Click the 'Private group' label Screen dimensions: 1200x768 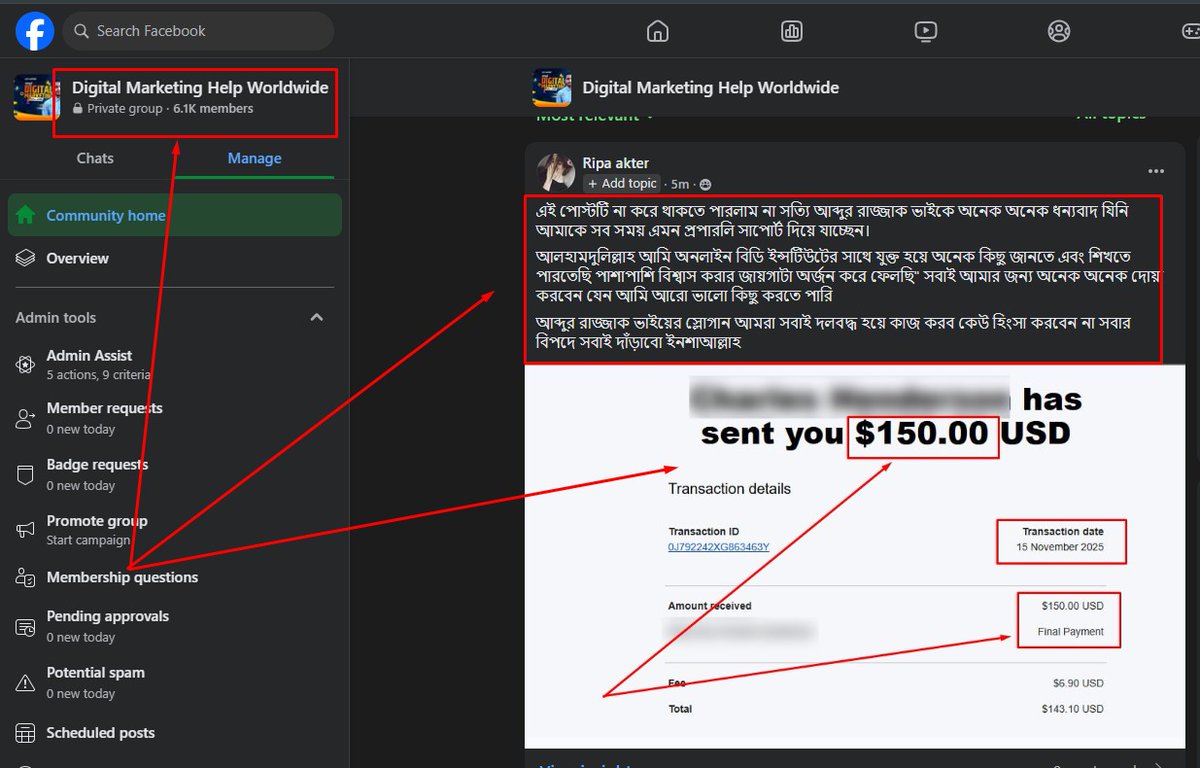point(124,109)
